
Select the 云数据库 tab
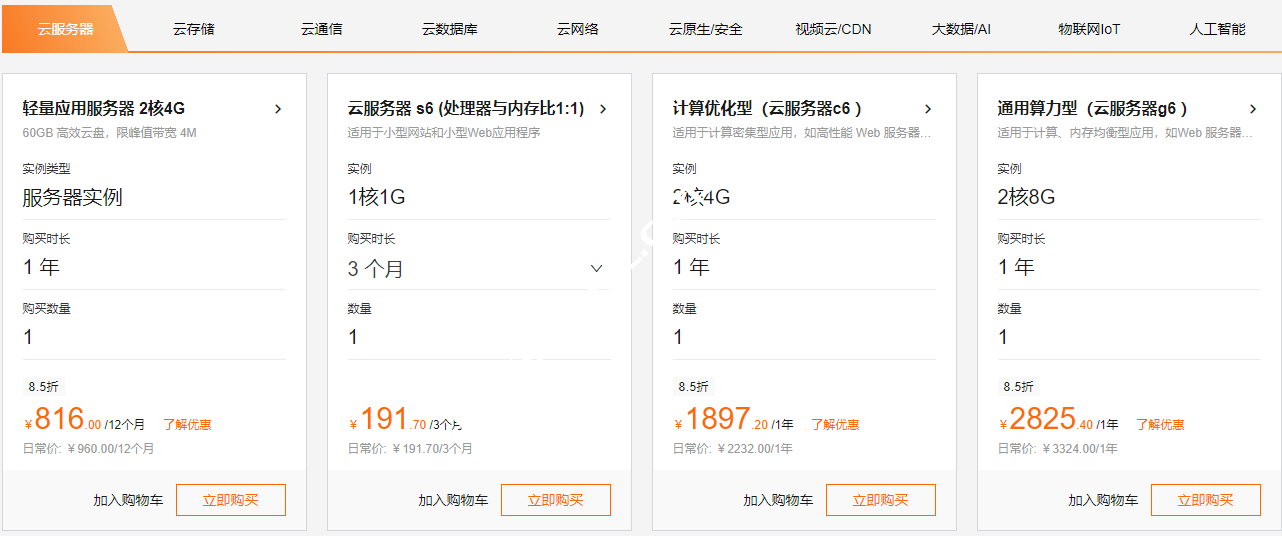pos(449,29)
